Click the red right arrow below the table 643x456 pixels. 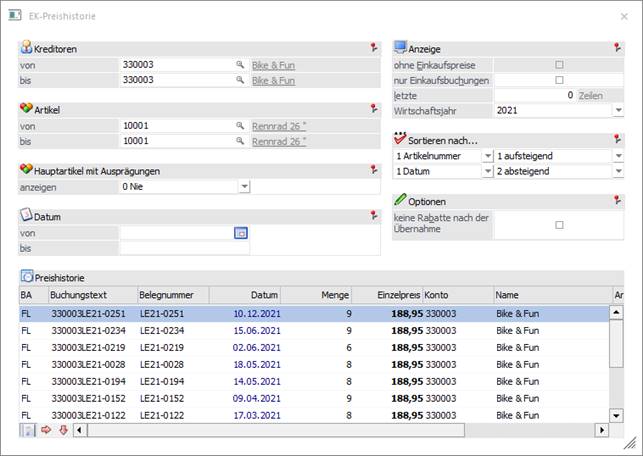point(46,430)
